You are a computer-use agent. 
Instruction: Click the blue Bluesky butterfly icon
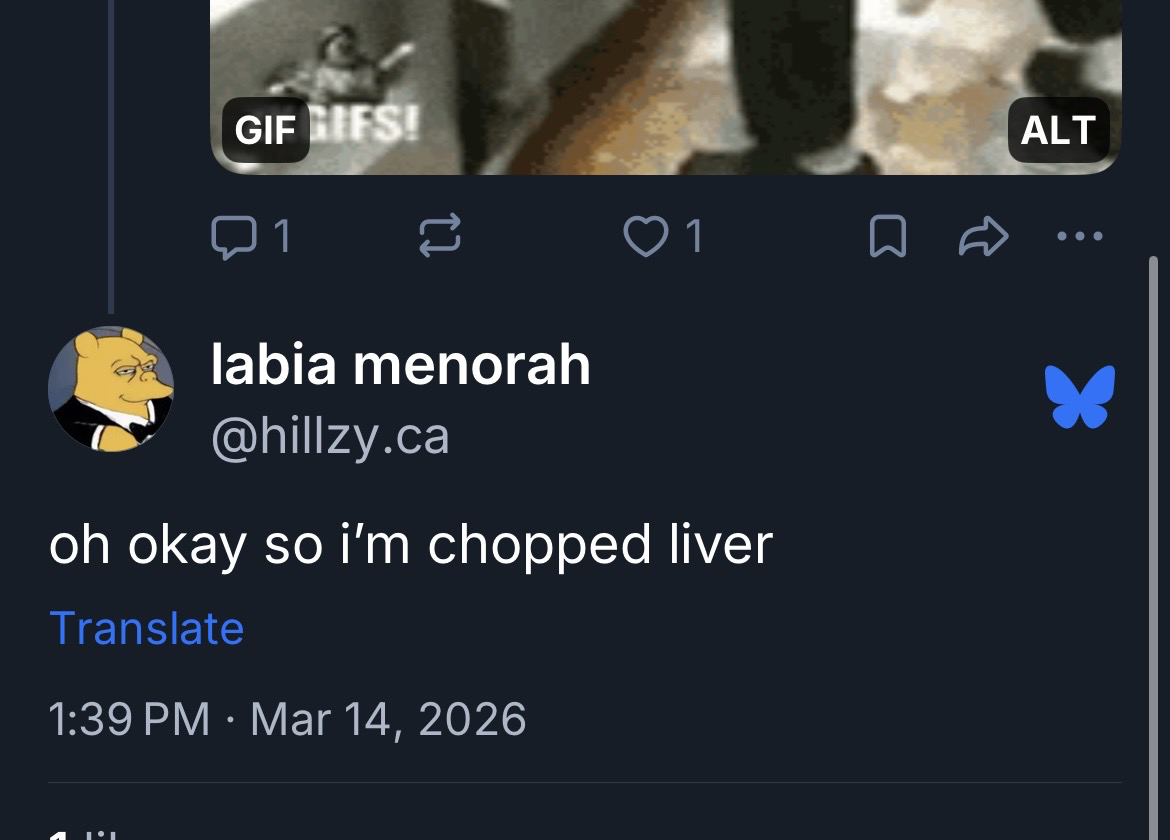1079,396
